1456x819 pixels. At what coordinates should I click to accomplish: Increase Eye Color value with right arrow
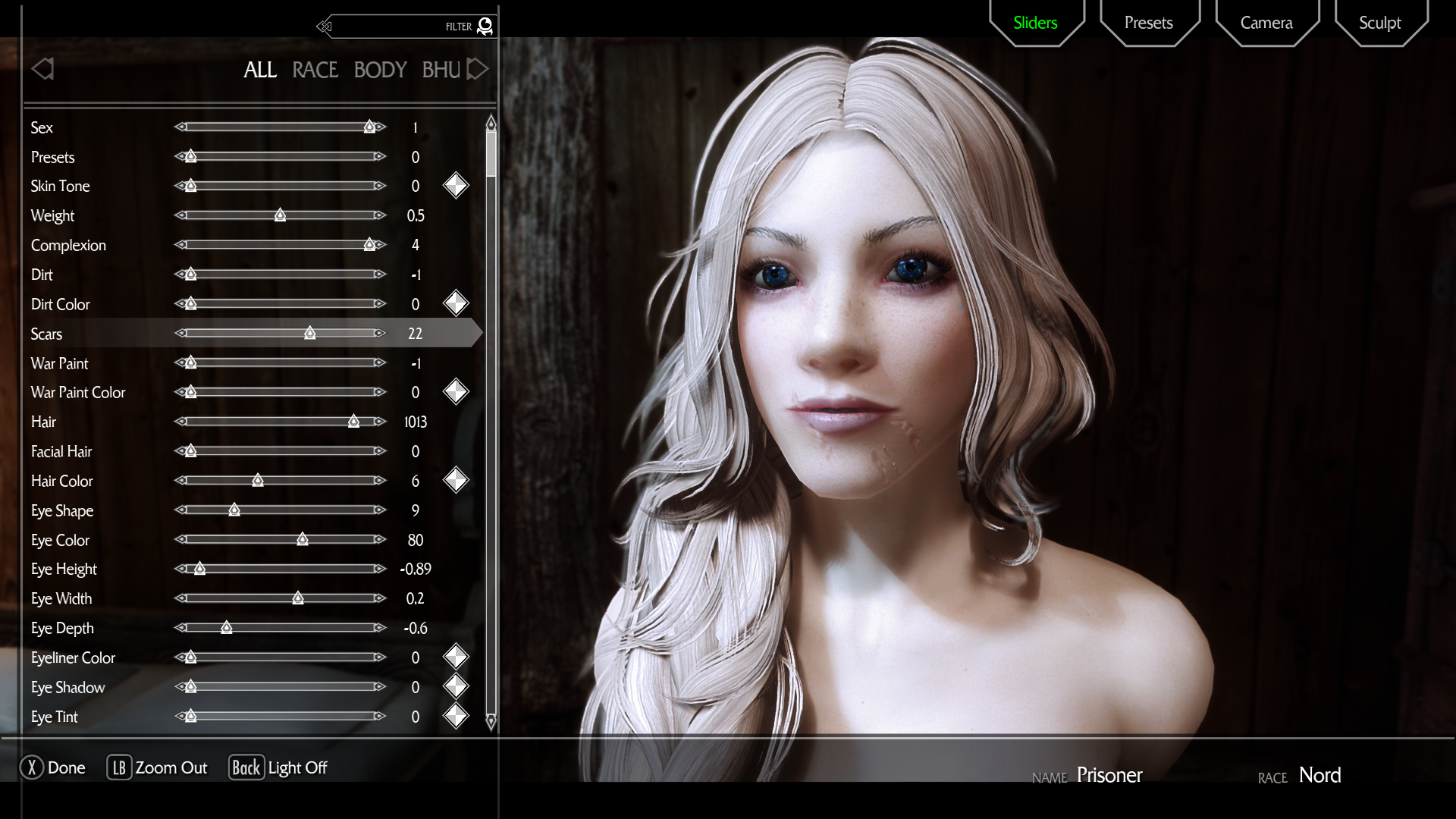coord(380,539)
